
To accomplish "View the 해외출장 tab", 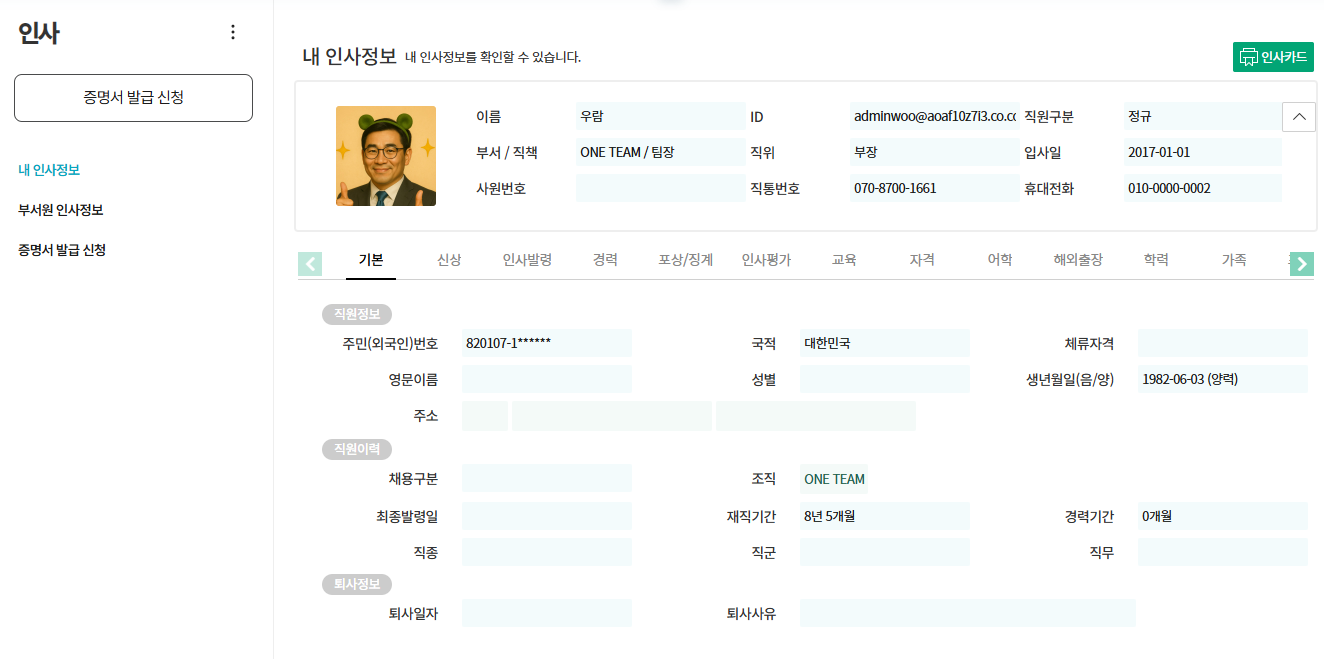I will tap(1077, 259).
